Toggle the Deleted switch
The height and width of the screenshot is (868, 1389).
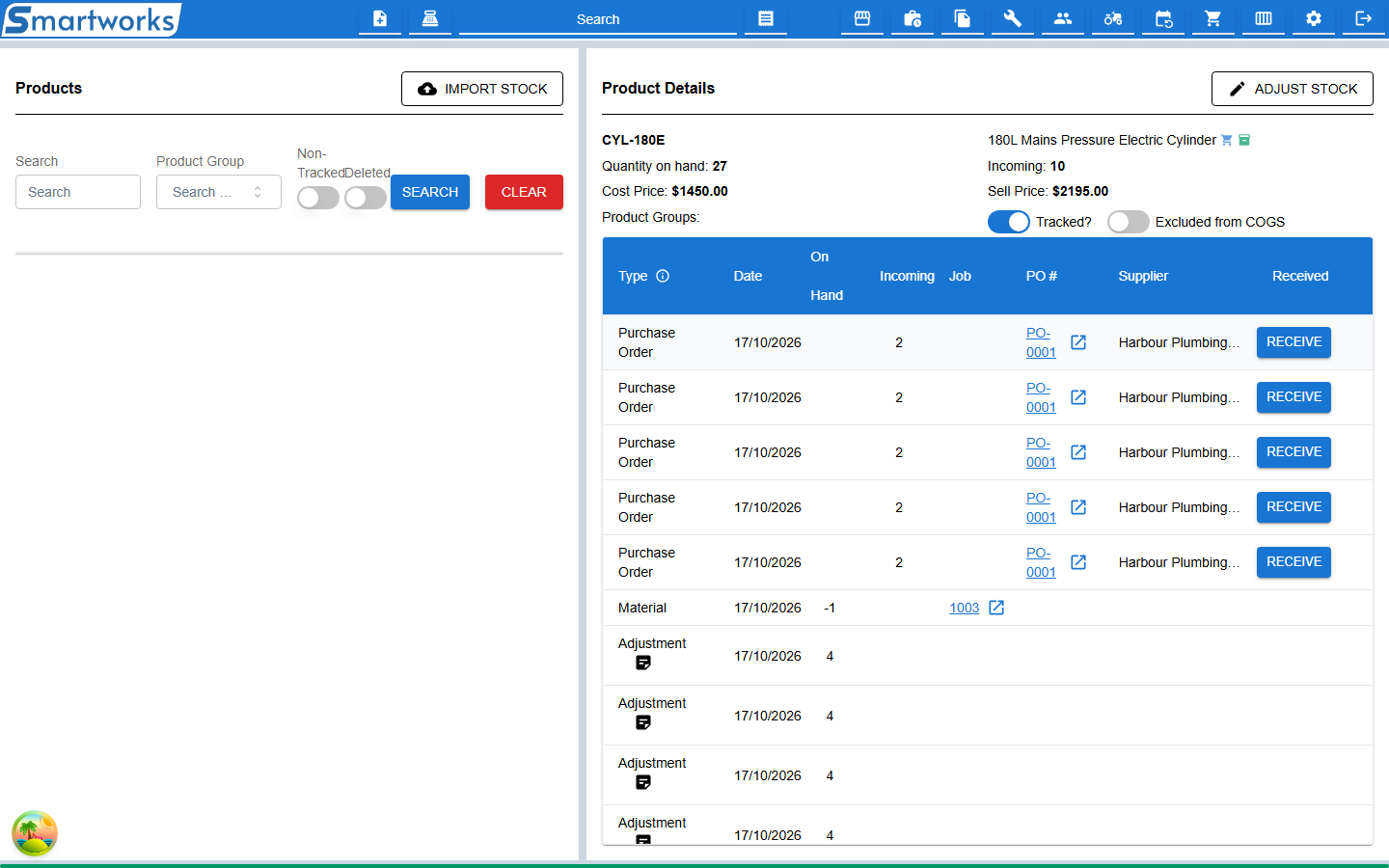[x=366, y=198]
